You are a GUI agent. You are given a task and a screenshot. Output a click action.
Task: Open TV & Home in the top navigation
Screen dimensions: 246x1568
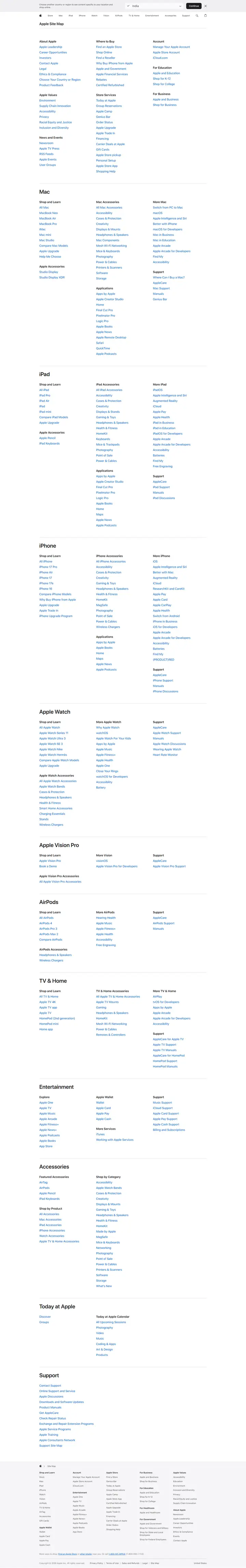click(x=134, y=16)
